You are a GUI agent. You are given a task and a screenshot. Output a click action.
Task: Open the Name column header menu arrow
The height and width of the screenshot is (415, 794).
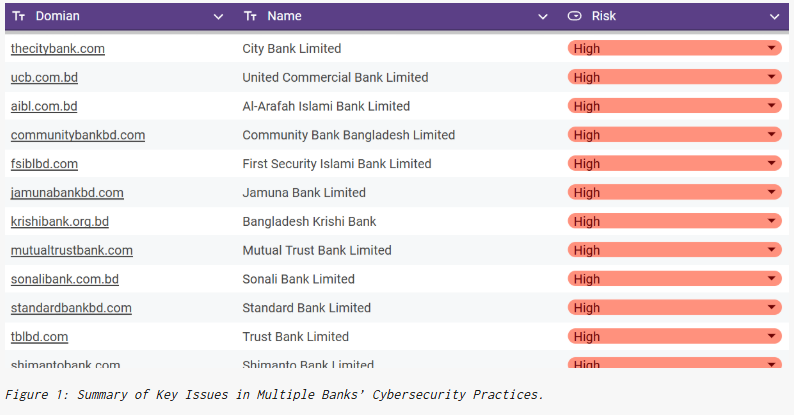coord(543,17)
